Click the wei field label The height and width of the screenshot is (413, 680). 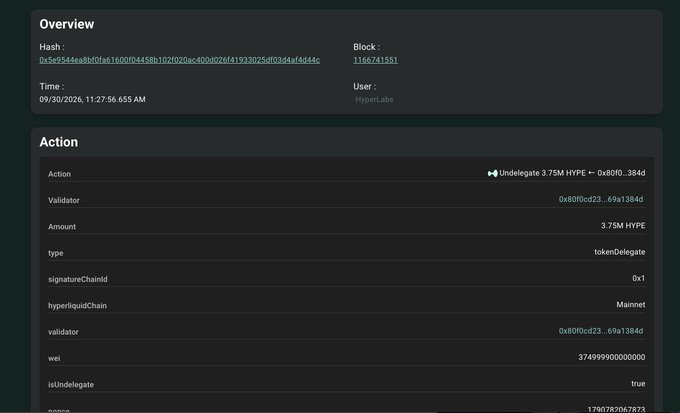(x=54, y=358)
